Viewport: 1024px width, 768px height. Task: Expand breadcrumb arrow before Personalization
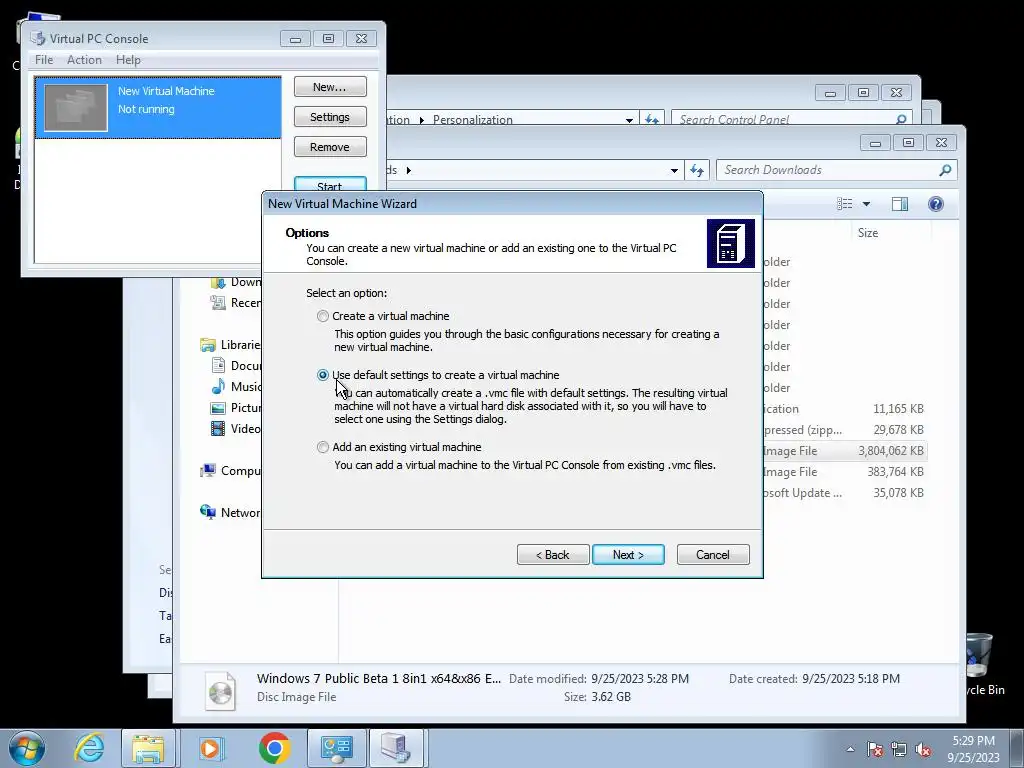coord(421,120)
